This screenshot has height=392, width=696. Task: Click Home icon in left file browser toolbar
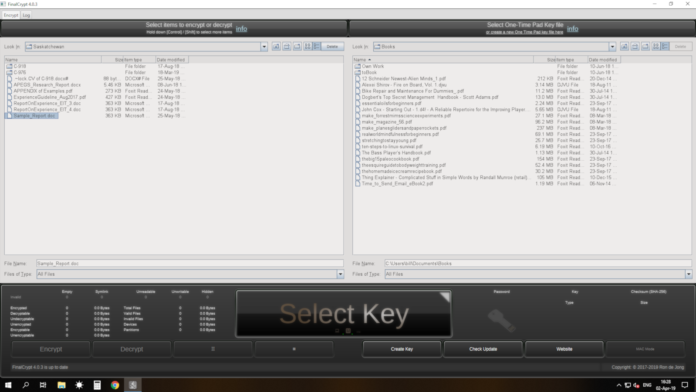(287, 47)
